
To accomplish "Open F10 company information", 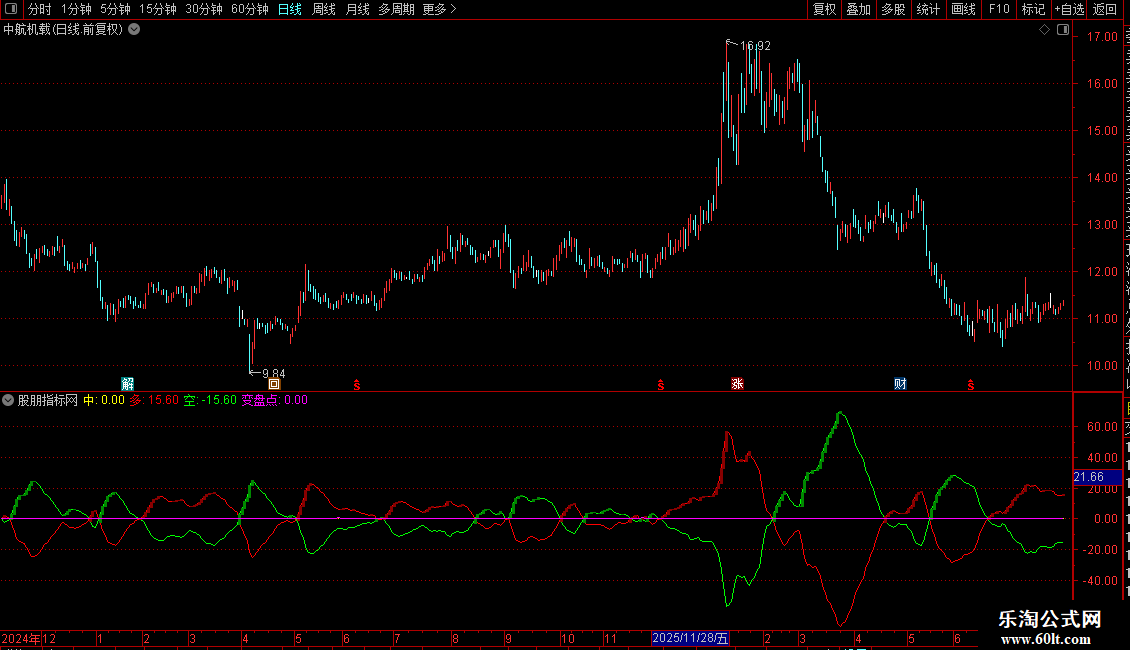I will (999, 9).
